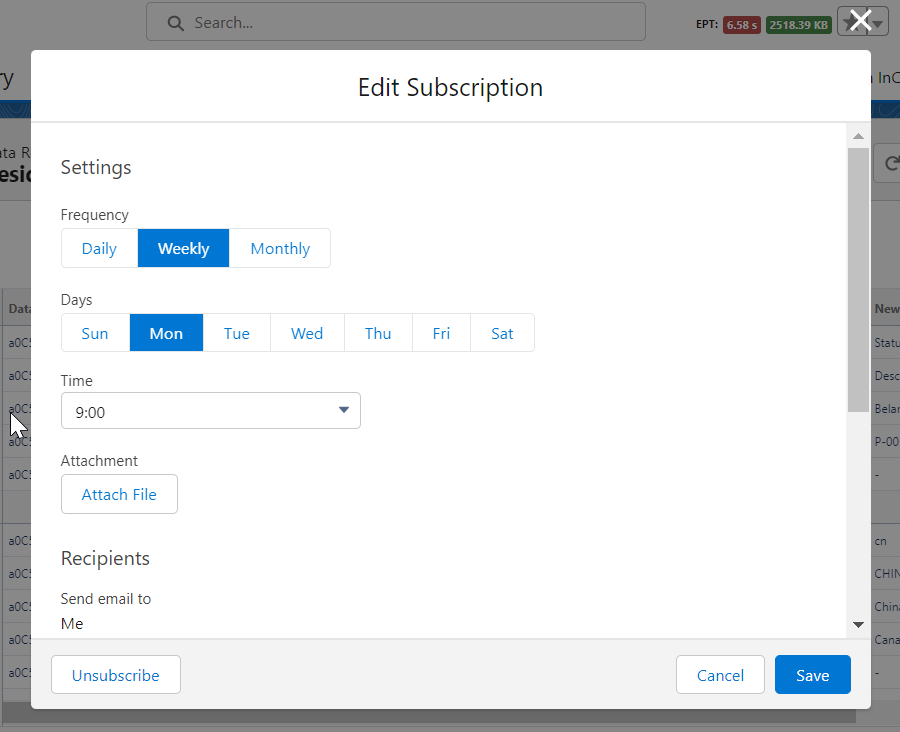This screenshot has width=900, height=732.
Task: Click the dialog scrollbar down arrow
Action: point(858,624)
